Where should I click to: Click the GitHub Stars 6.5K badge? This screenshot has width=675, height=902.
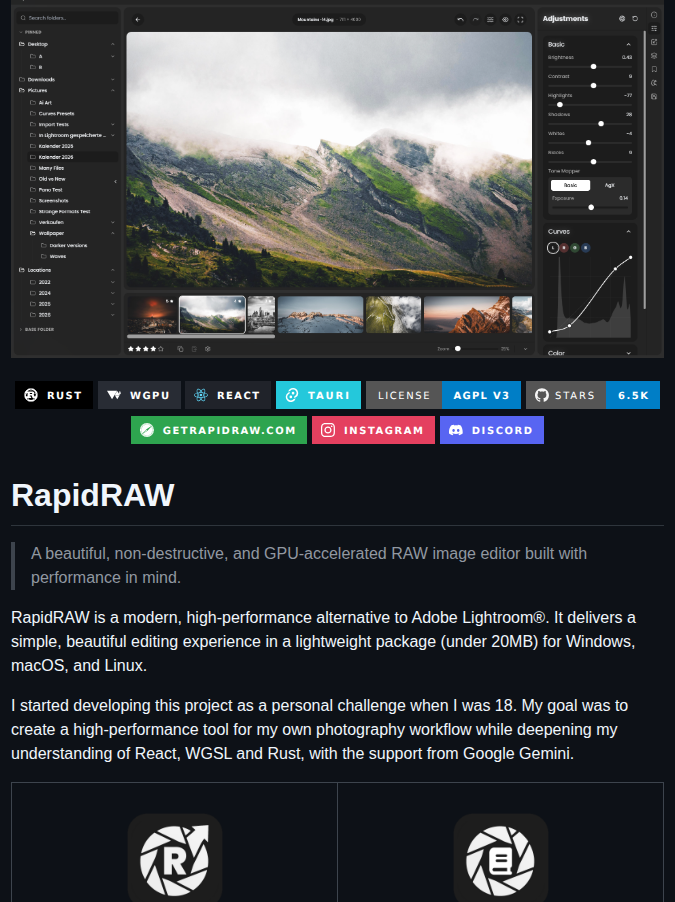[593, 395]
